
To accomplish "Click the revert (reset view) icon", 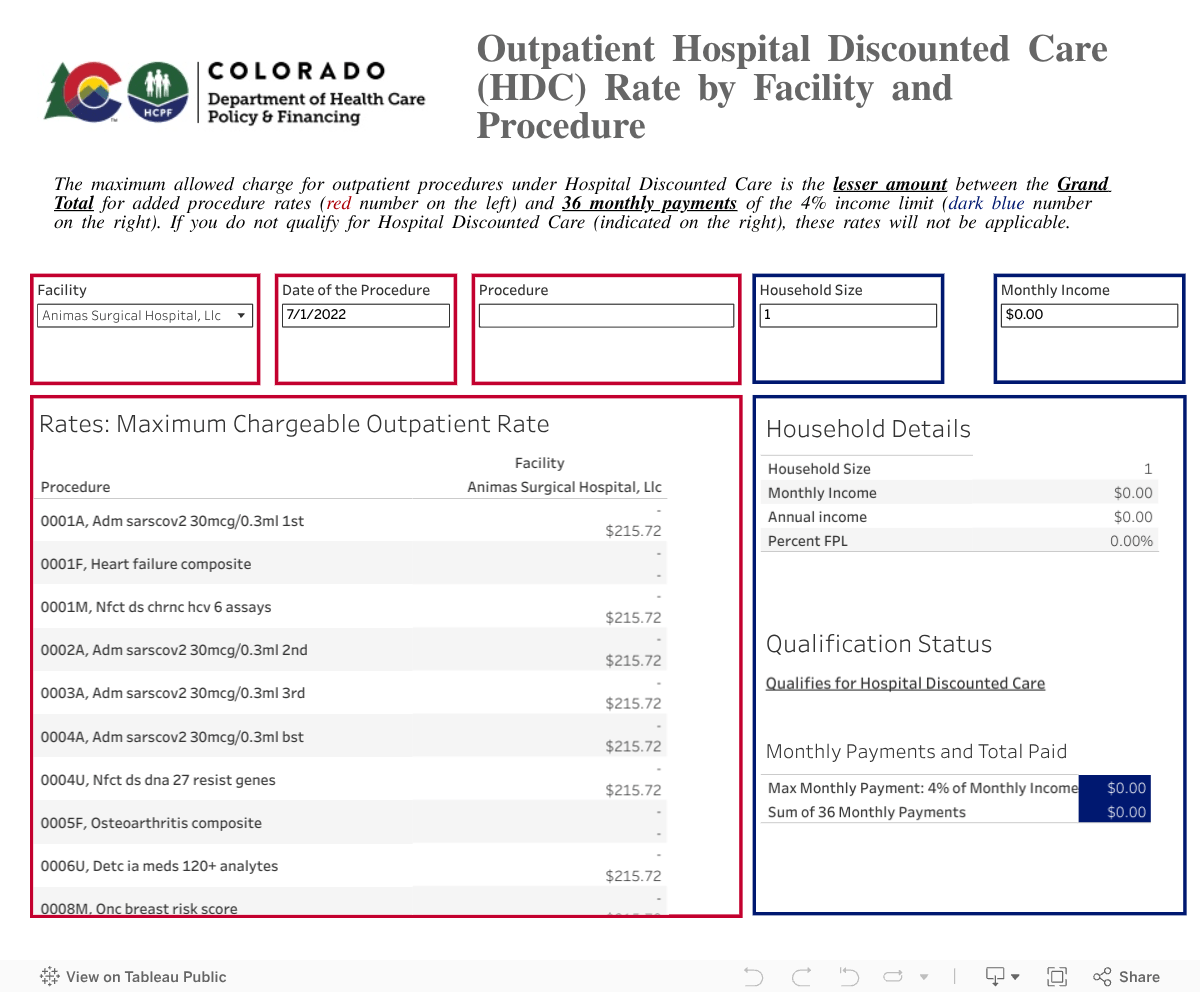I will [849, 977].
